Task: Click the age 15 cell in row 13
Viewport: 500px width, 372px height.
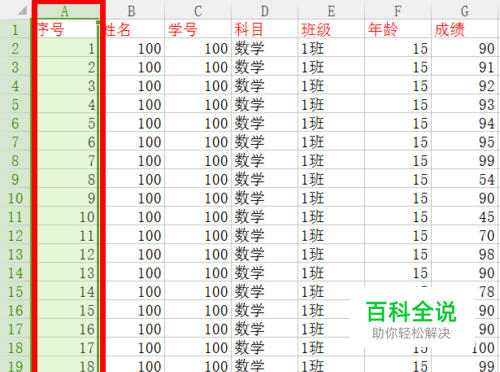Action: click(398, 254)
